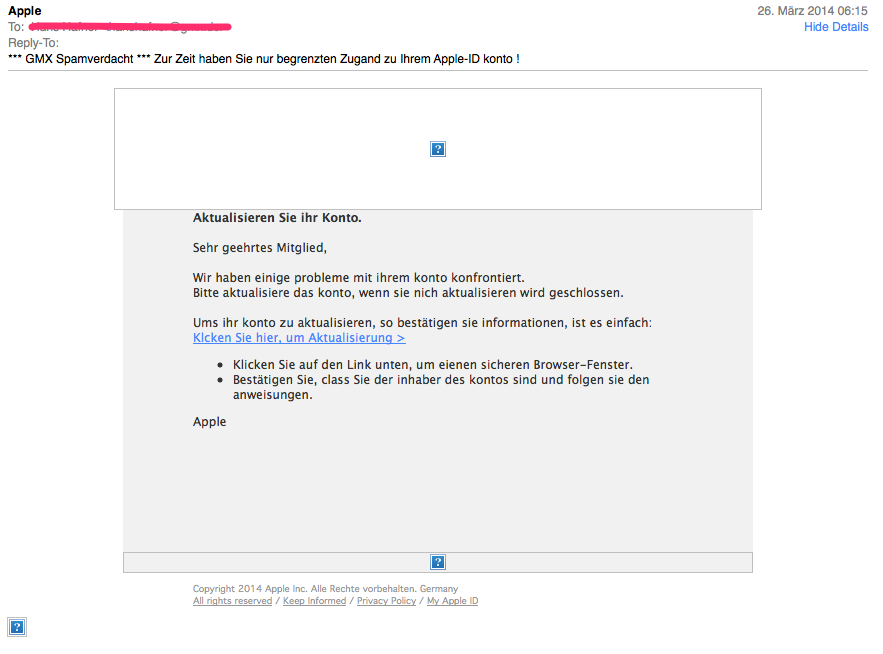Click the first bullet about sicheren Browser-Fenster
The height and width of the screenshot is (654, 883).
433,365
